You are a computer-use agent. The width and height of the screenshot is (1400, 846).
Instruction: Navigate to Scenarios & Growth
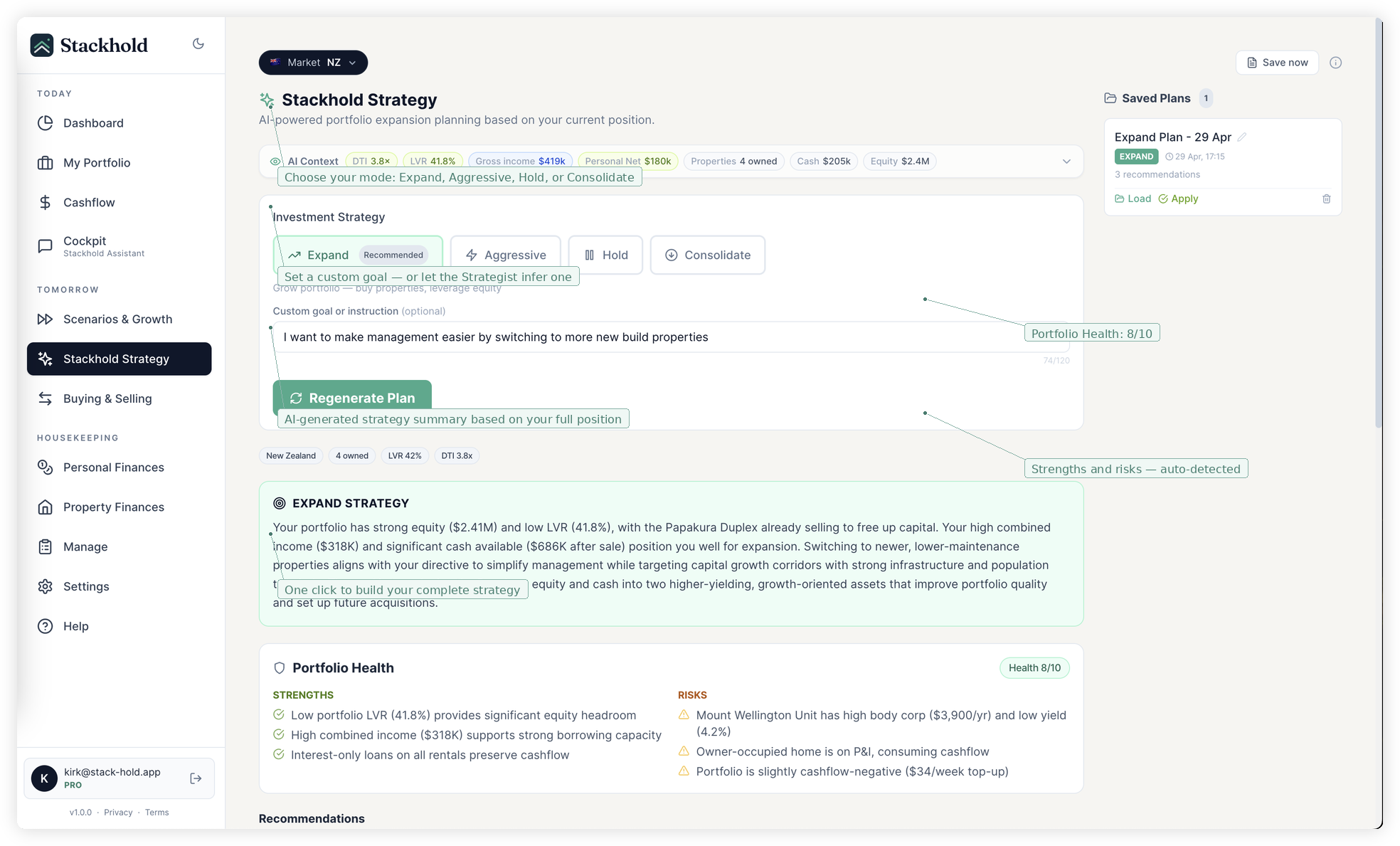coord(120,319)
